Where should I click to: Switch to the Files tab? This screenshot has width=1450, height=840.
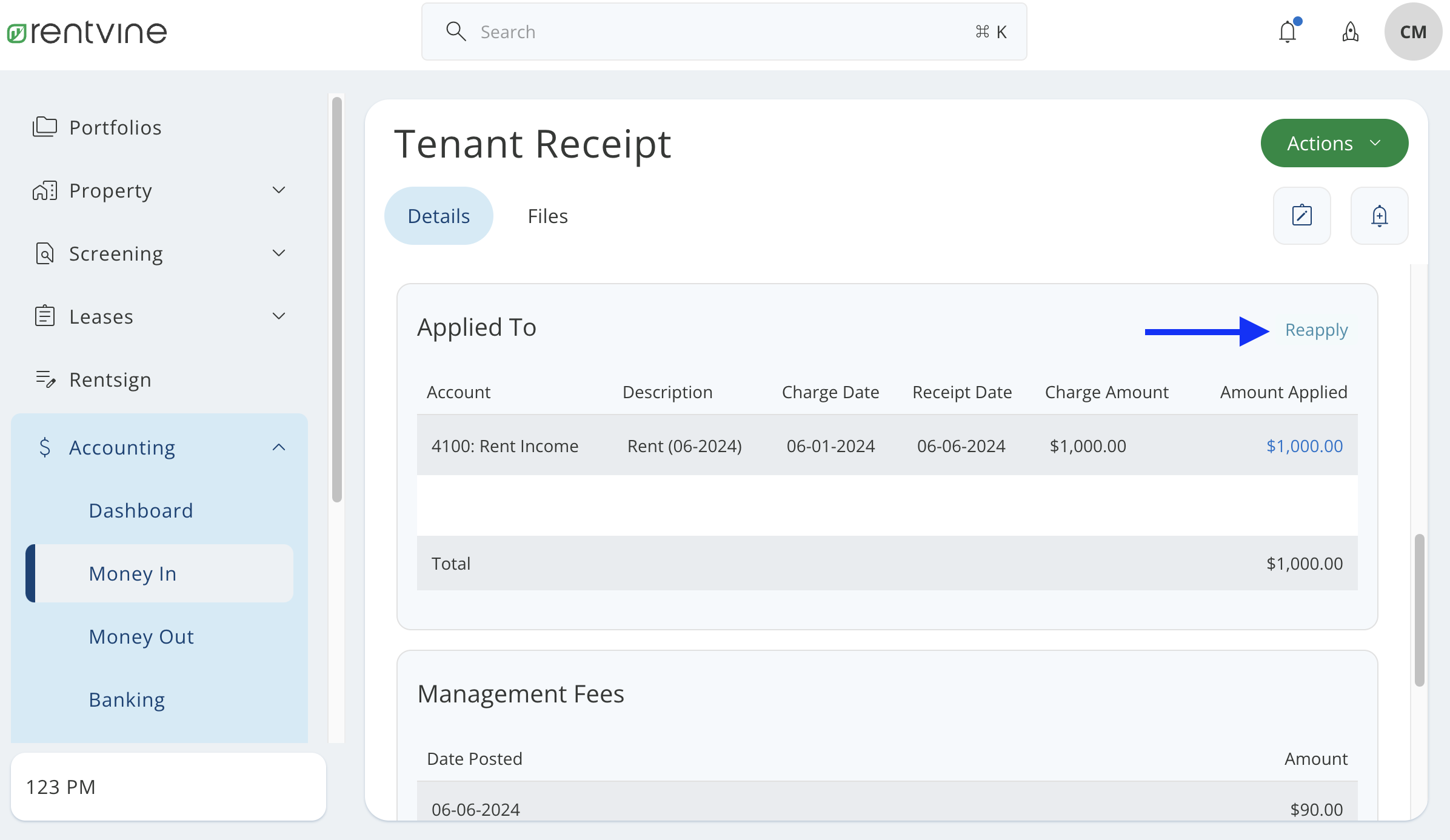pos(547,215)
